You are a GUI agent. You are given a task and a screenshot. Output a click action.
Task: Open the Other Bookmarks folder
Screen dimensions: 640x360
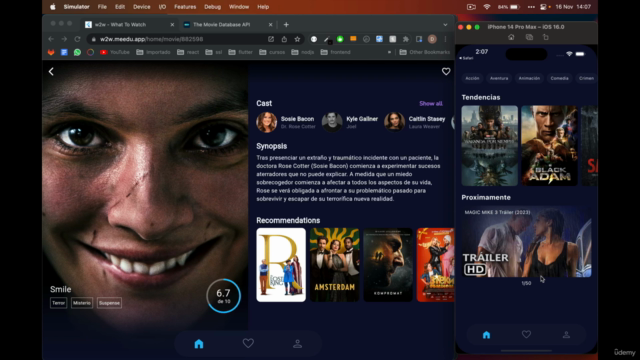click(425, 52)
